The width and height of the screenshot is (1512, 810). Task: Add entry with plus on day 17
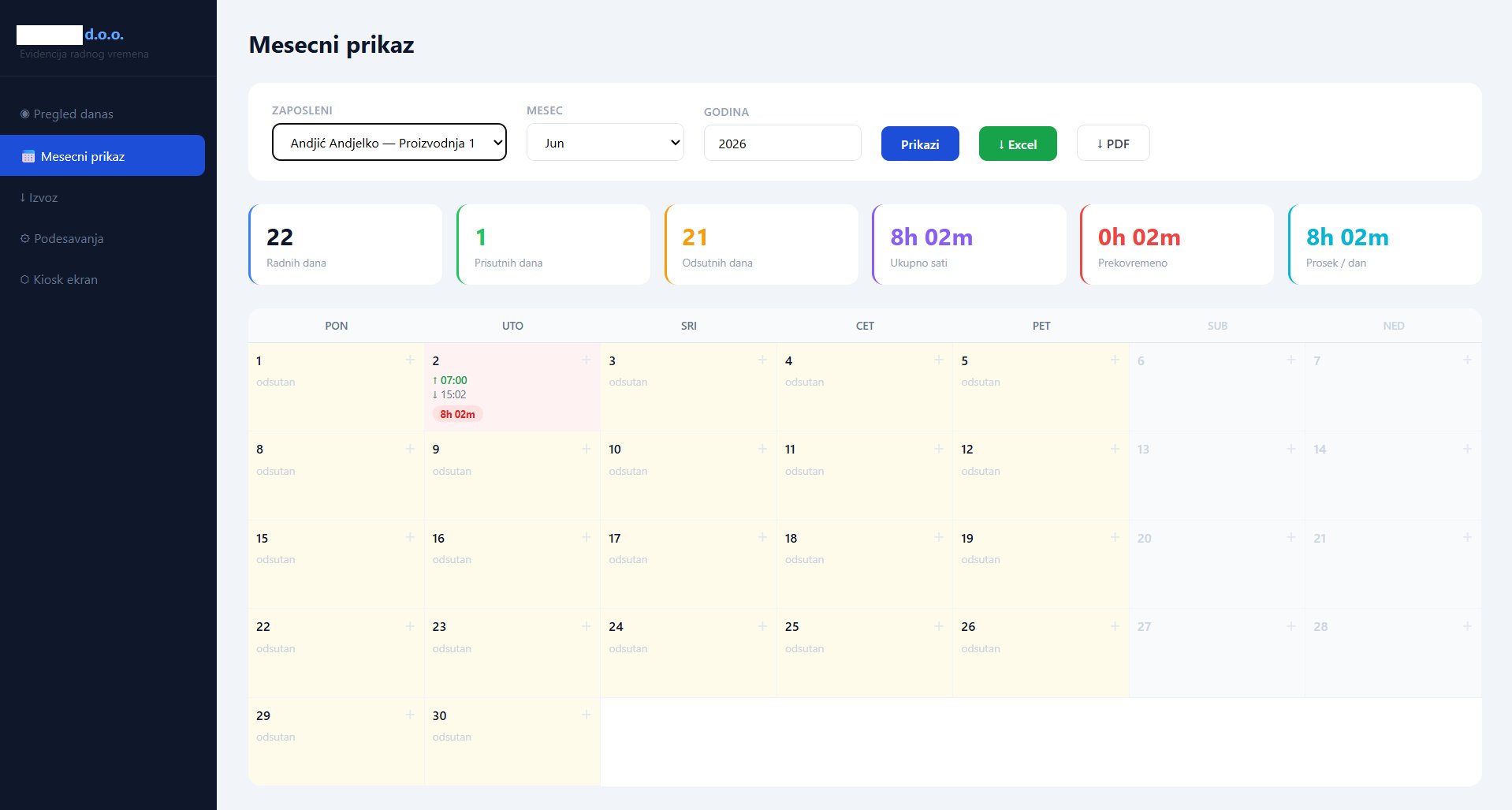click(x=762, y=537)
